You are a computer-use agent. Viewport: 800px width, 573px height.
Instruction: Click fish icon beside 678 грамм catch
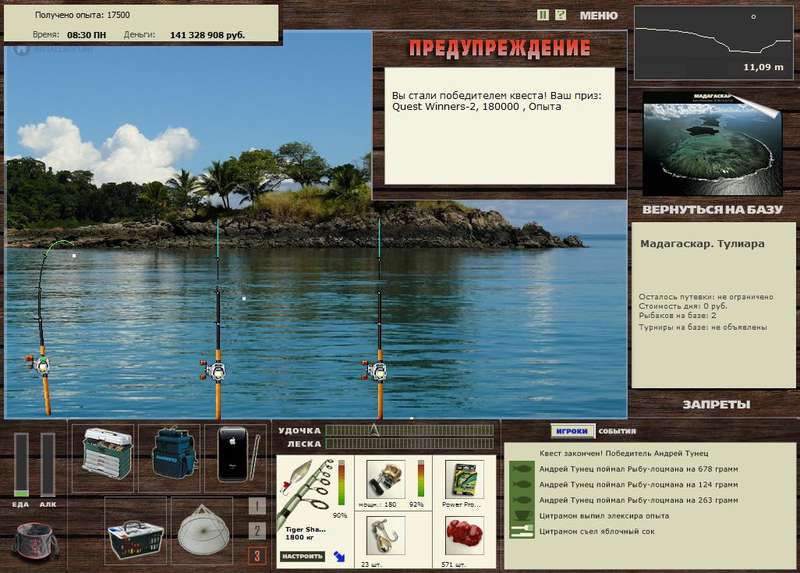tap(521, 469)
